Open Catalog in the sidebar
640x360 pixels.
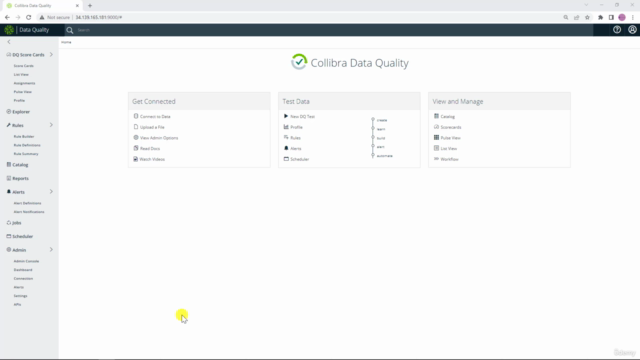pos(18,165)
